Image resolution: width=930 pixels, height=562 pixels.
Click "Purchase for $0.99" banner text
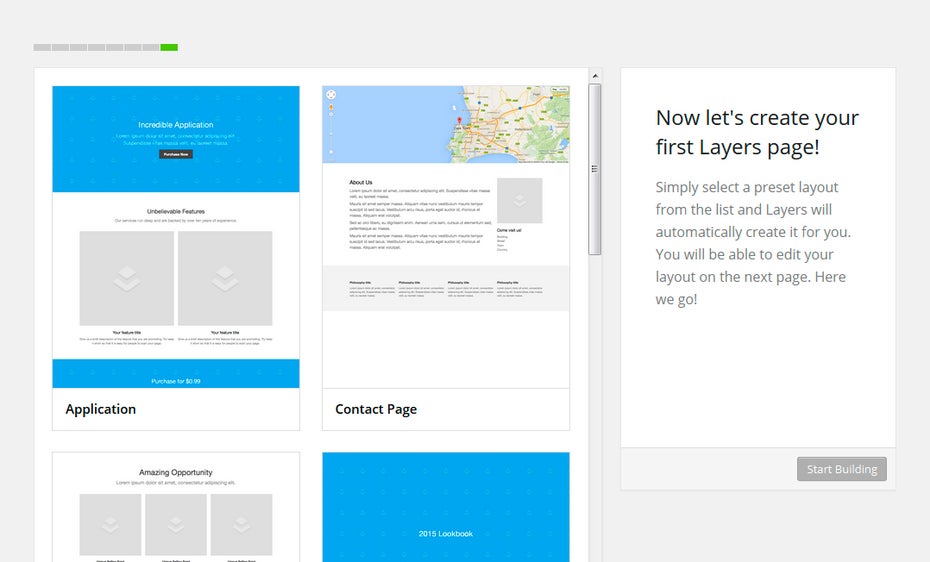(x=176, y=381)
